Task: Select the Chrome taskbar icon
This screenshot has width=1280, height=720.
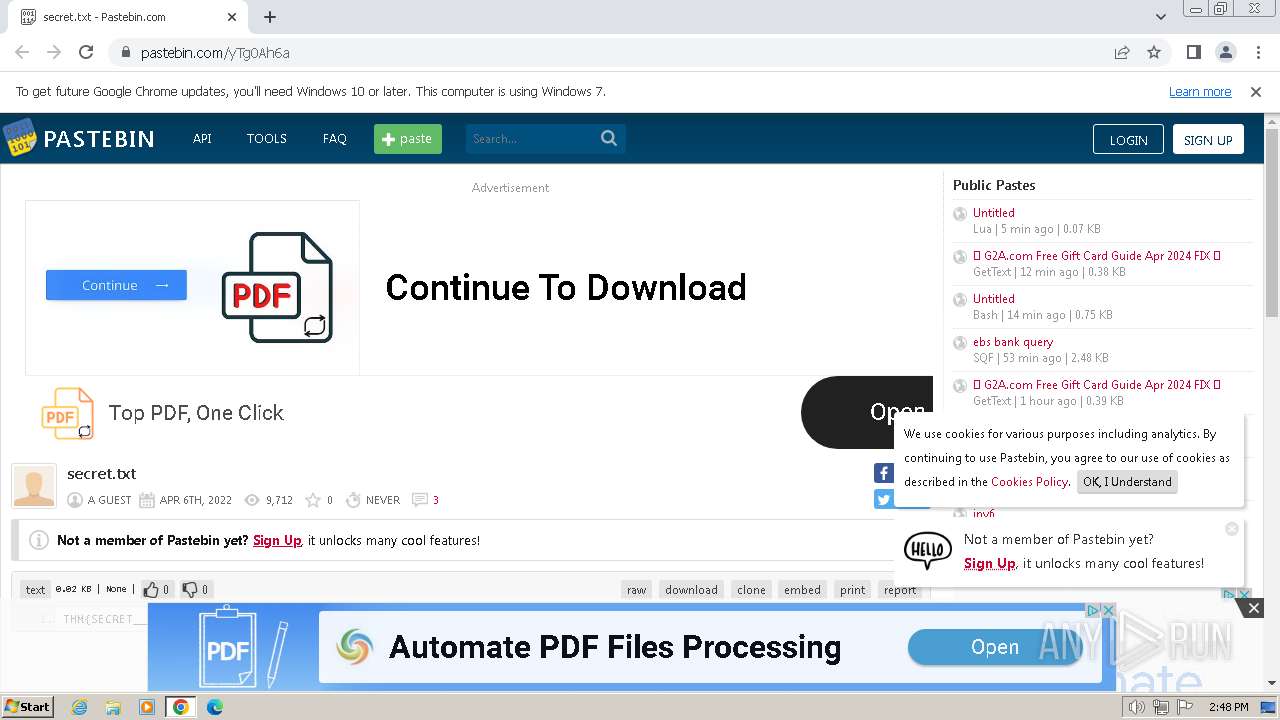Action: coord(181,707)
